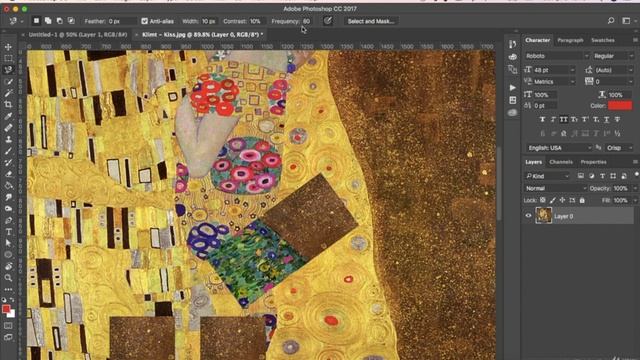Switch to the Swatches tab
This screenshot has width=640, height=360.
(603, 40)
